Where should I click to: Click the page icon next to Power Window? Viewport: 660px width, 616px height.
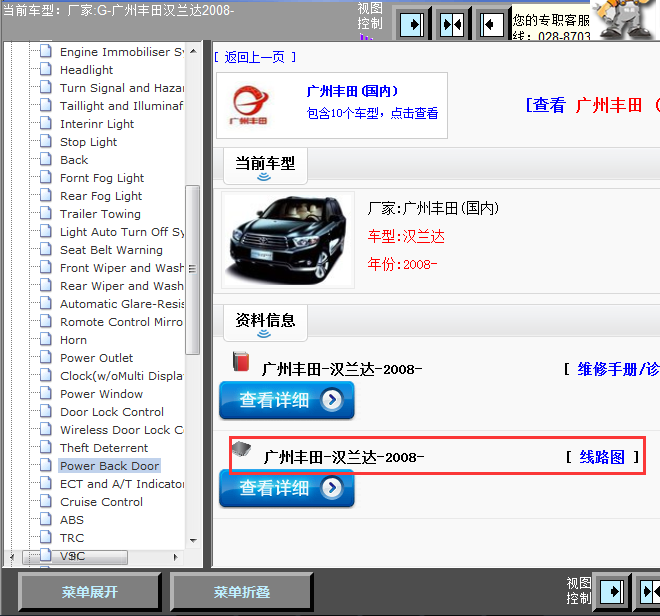45,394
